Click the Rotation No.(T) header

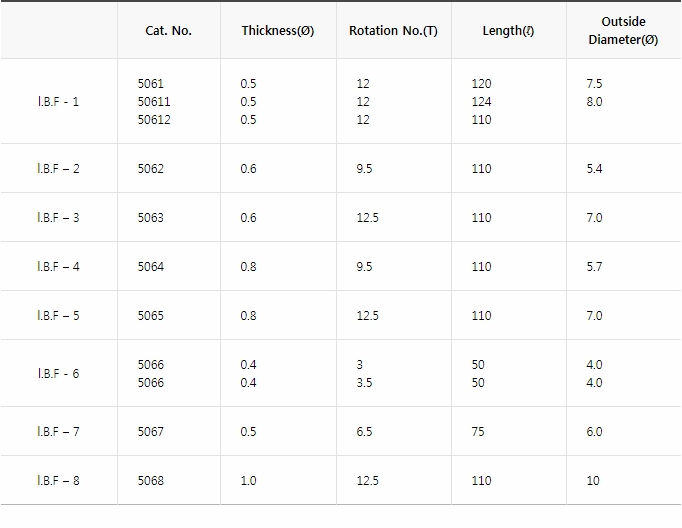[x=393, y=31]
